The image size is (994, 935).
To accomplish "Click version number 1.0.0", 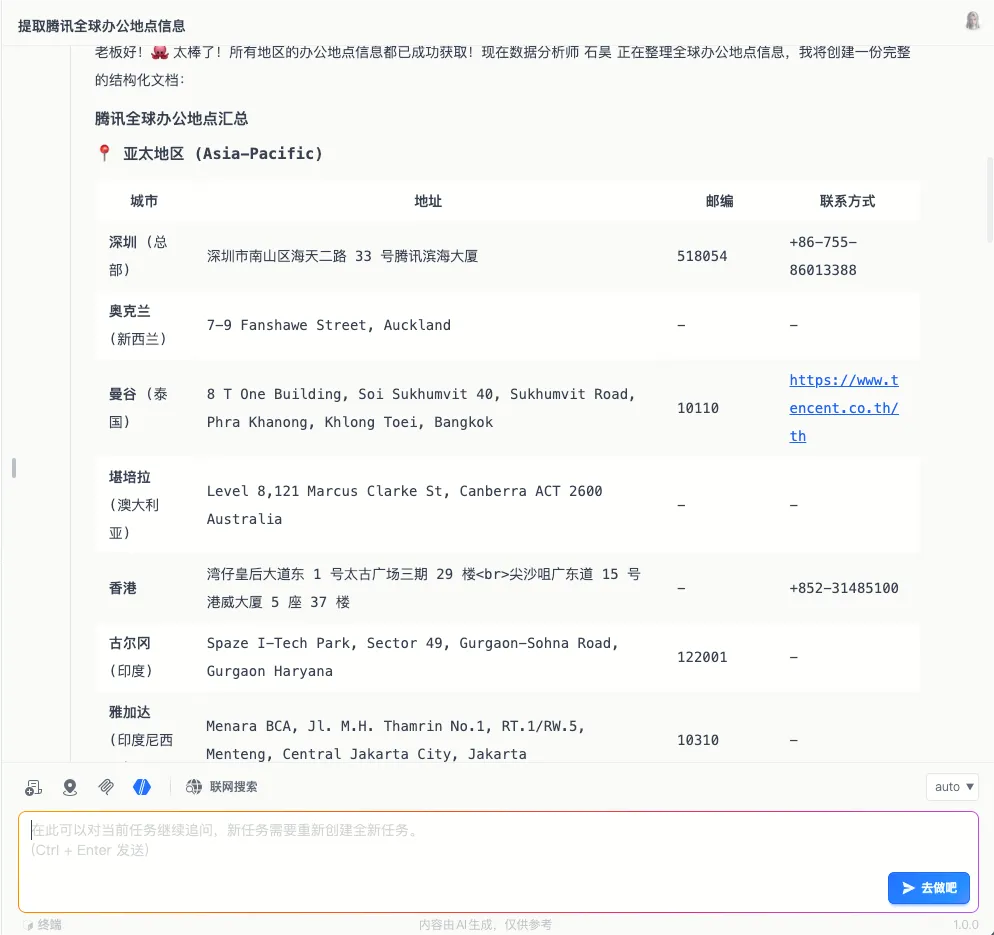I will [965, 925].
